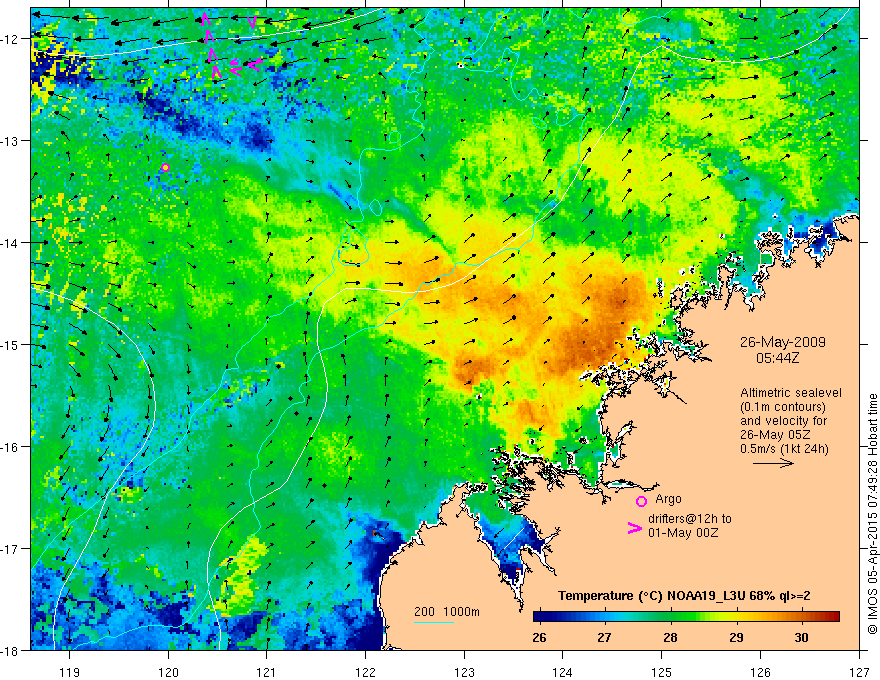Image resolution: width=880 pixels, height=680 pixels.
Task: Click the longitude label 121
Action: [x=267, y=672]
